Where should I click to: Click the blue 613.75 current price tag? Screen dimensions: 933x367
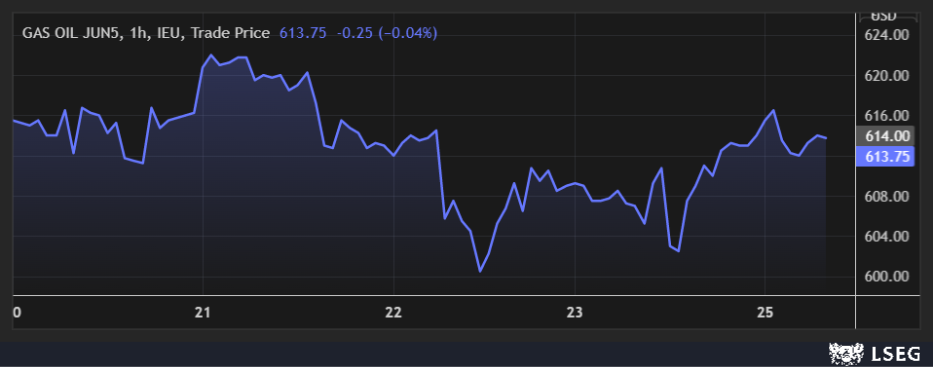[x=884, y=157]
